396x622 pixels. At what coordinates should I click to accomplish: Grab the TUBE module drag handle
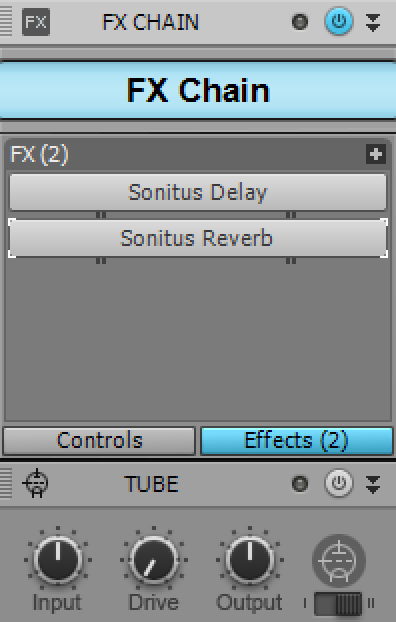[6, 483]
